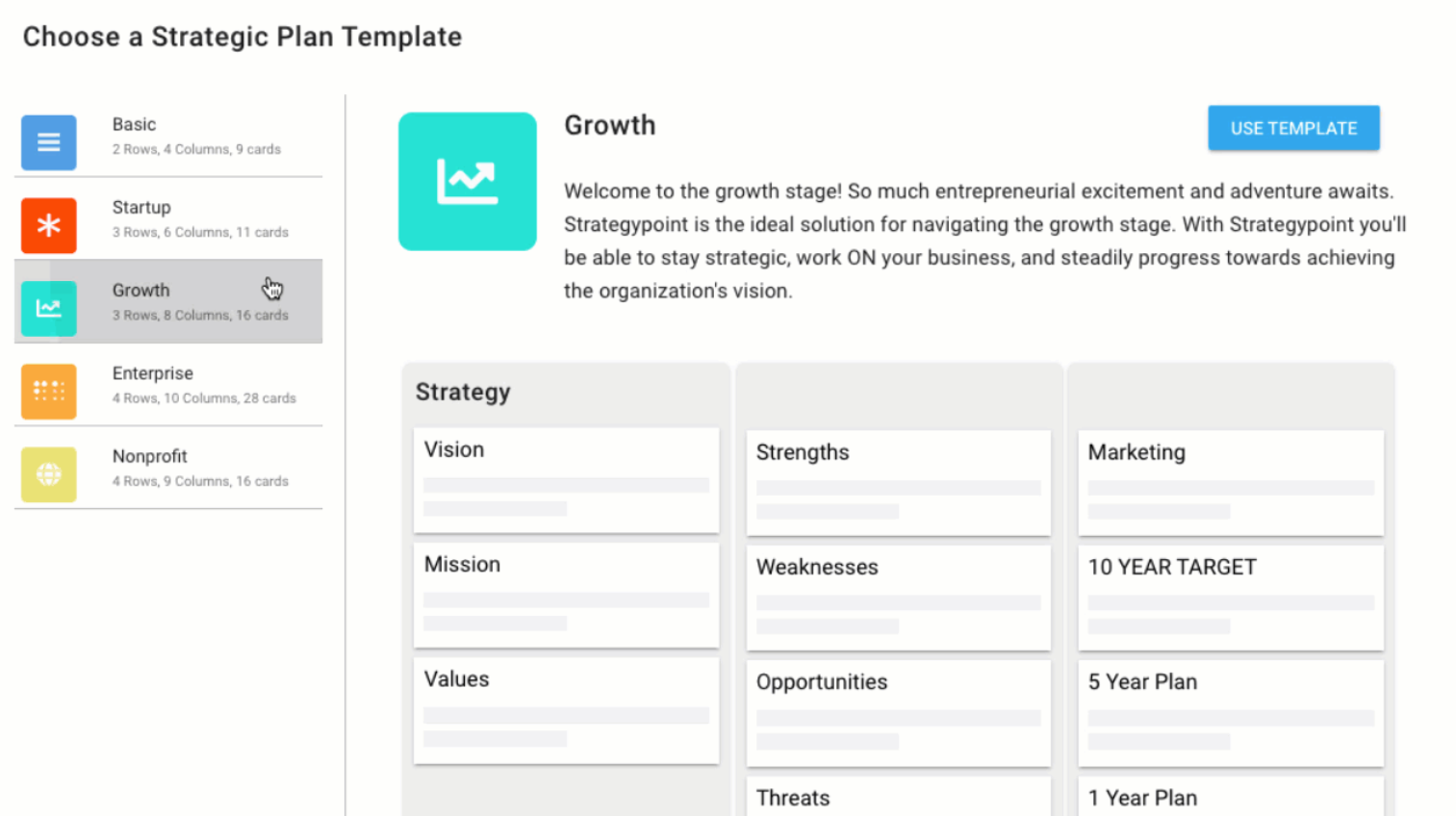The image size is (1456, 816).
Task: Click the yellow Nonprofit globe icon
Action: click(49, 473)
